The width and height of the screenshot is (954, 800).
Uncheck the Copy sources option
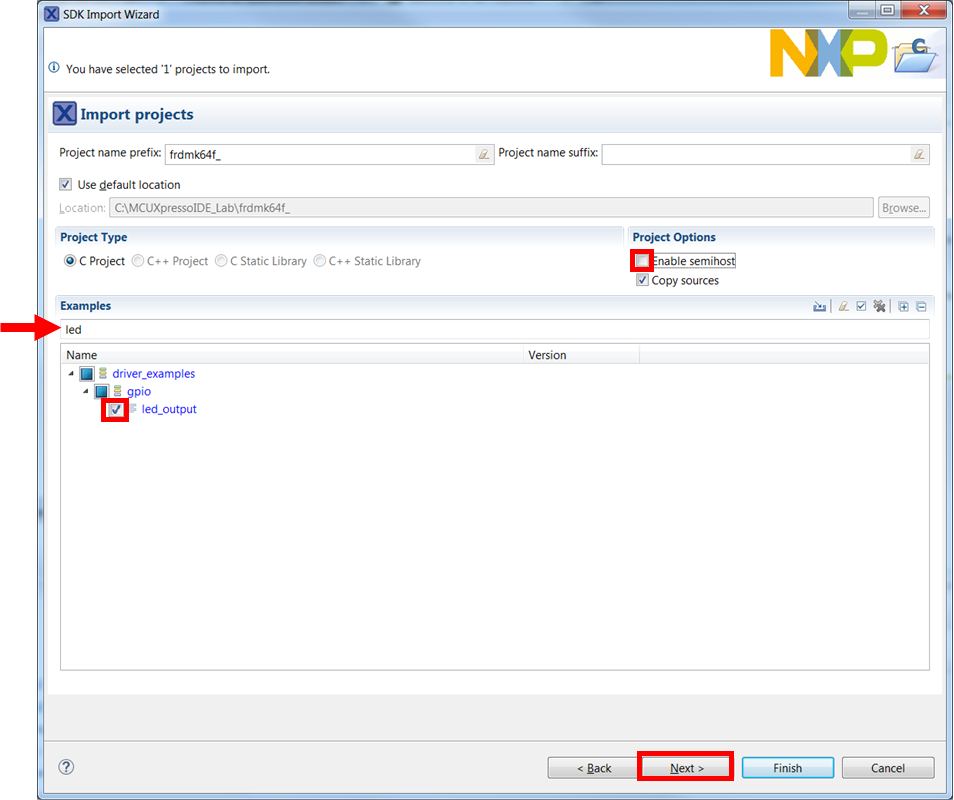pos(642,281)
